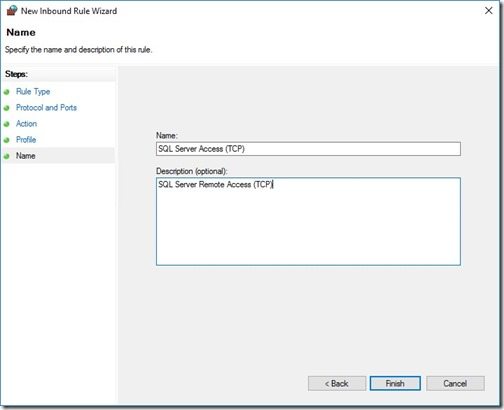Click the green bullet beside Name step
The height and width of the screenshot is (410, 504).
(x=7, y=156)
